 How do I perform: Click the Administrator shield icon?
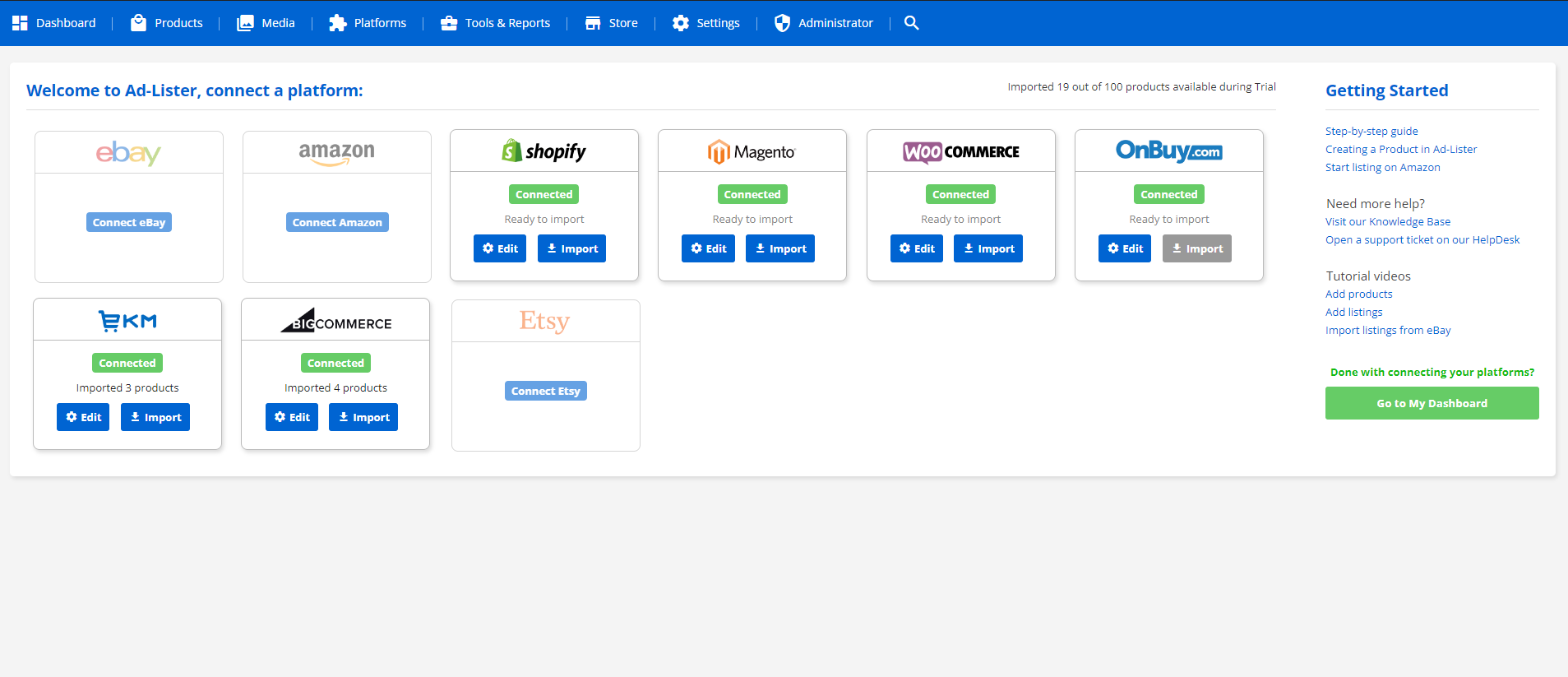point(782,23)
